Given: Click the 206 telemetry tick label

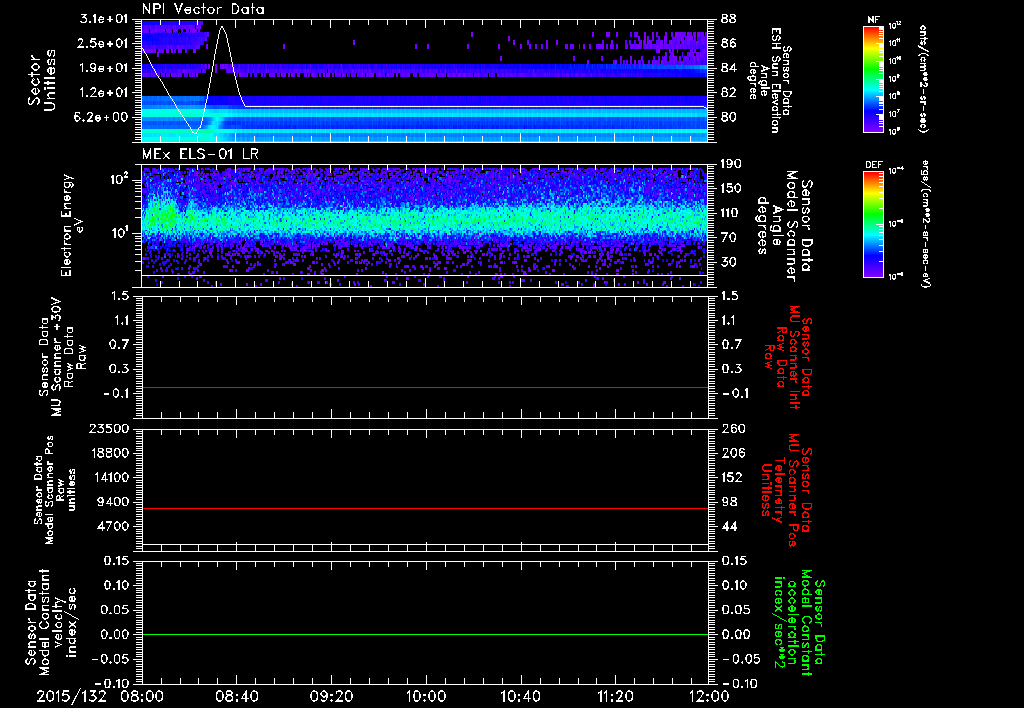Looking at the screenshot, I should tap(731, 453).
